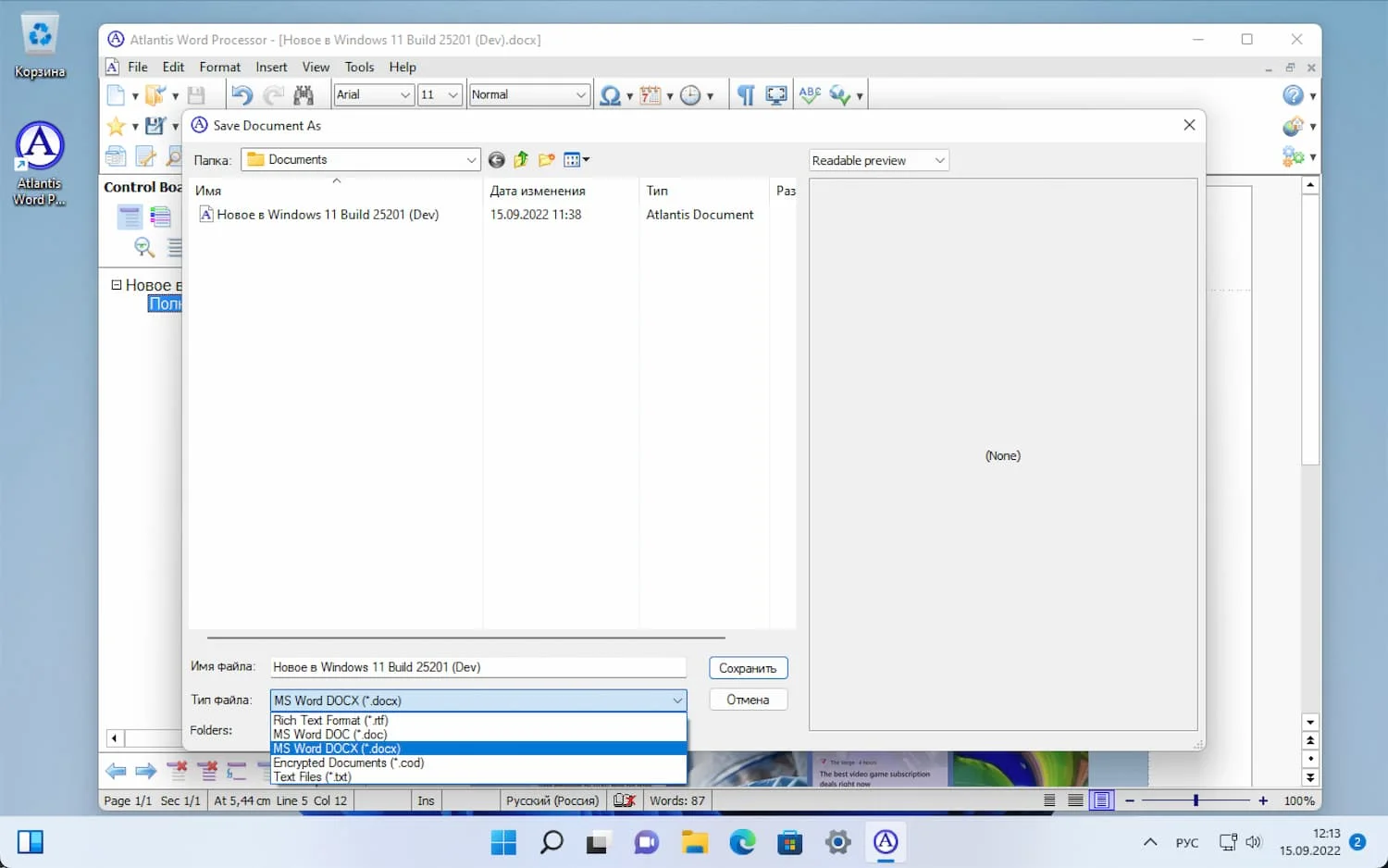The height and width of the screenshot is (868, 1388).
Task: Open the Edit menu
Action: [173, 67]
